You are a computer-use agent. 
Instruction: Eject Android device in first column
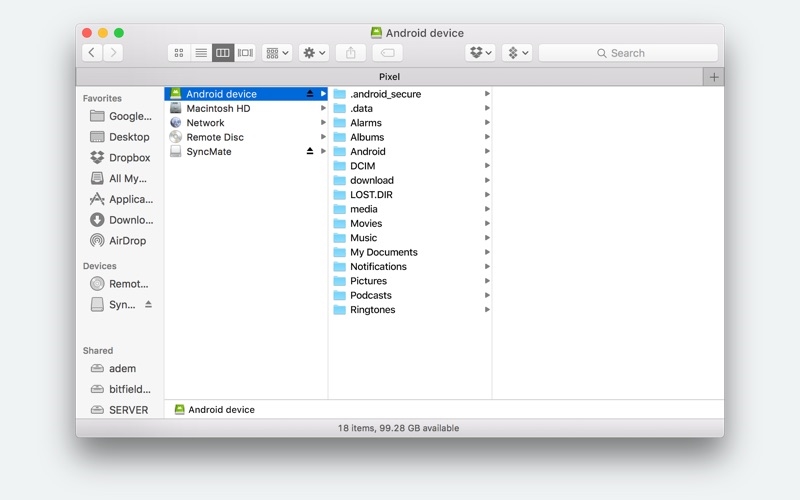click(x=310, y=93)
